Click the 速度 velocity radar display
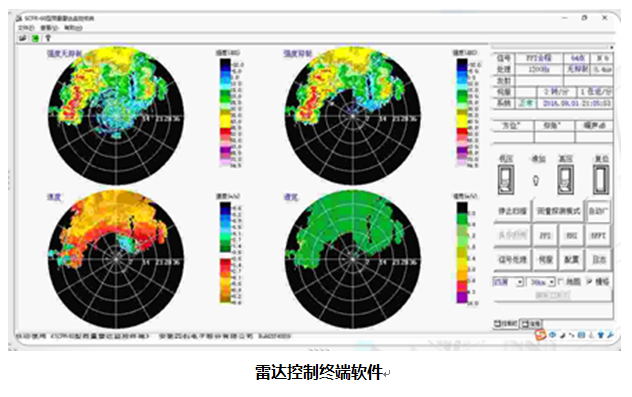 pos(116,259)
